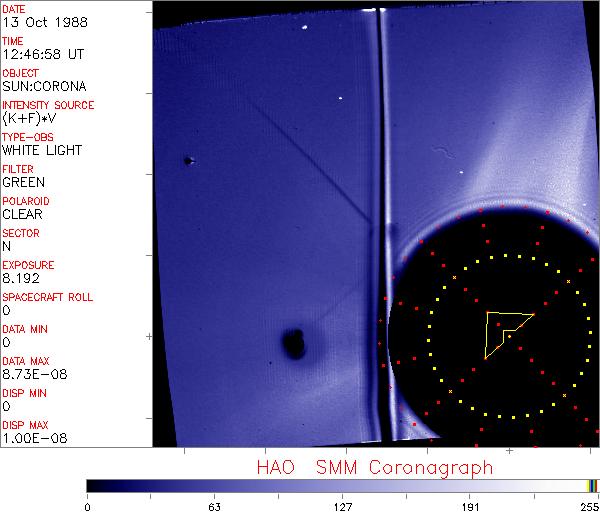Click the 'WHITE LIGHT' observation type value
This screenshot has width=600, height=512.
pyautogui.click(x=42, y=151)
